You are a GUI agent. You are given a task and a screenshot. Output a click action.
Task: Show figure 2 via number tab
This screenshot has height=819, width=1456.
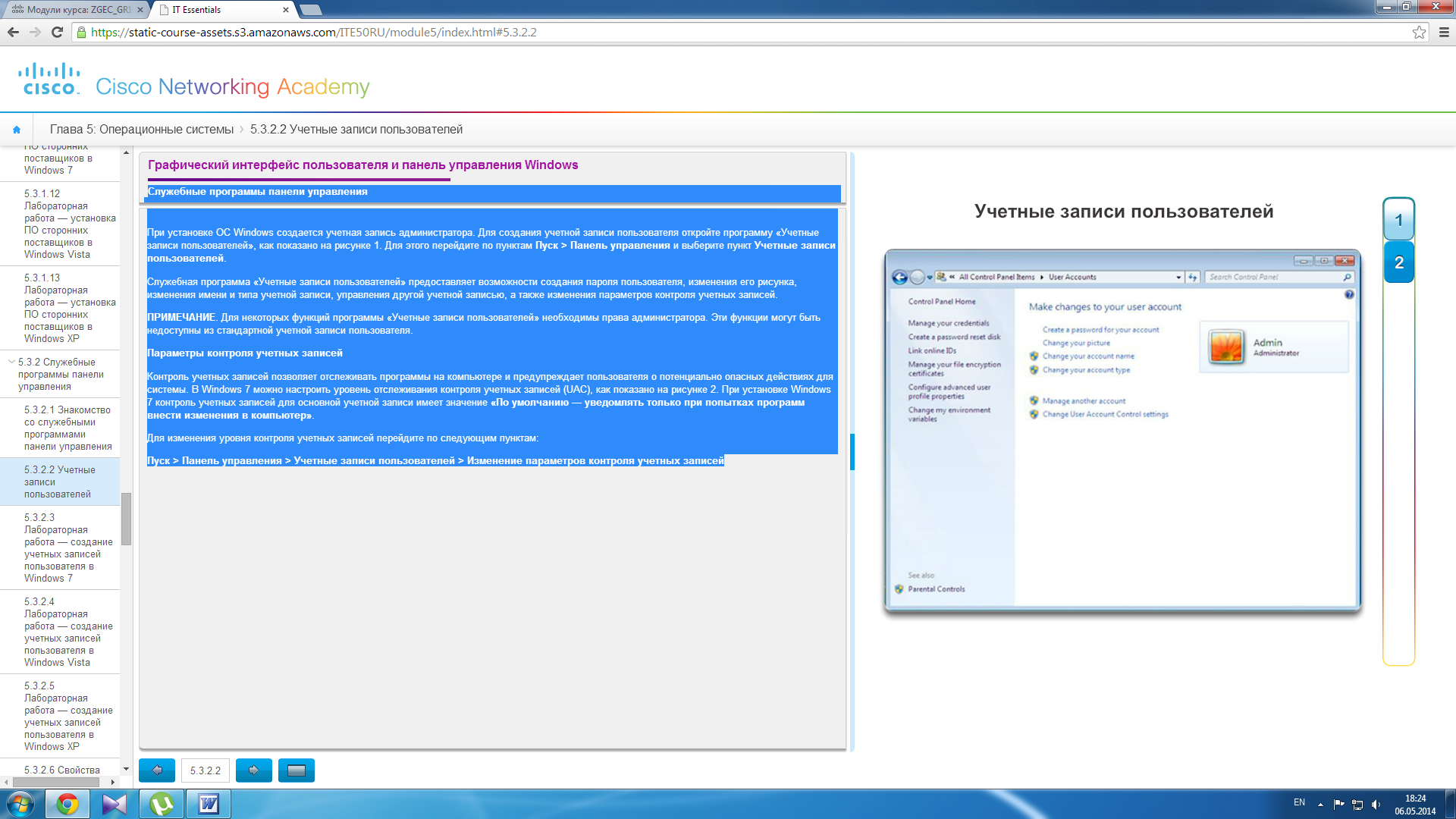click(1398, 262)
